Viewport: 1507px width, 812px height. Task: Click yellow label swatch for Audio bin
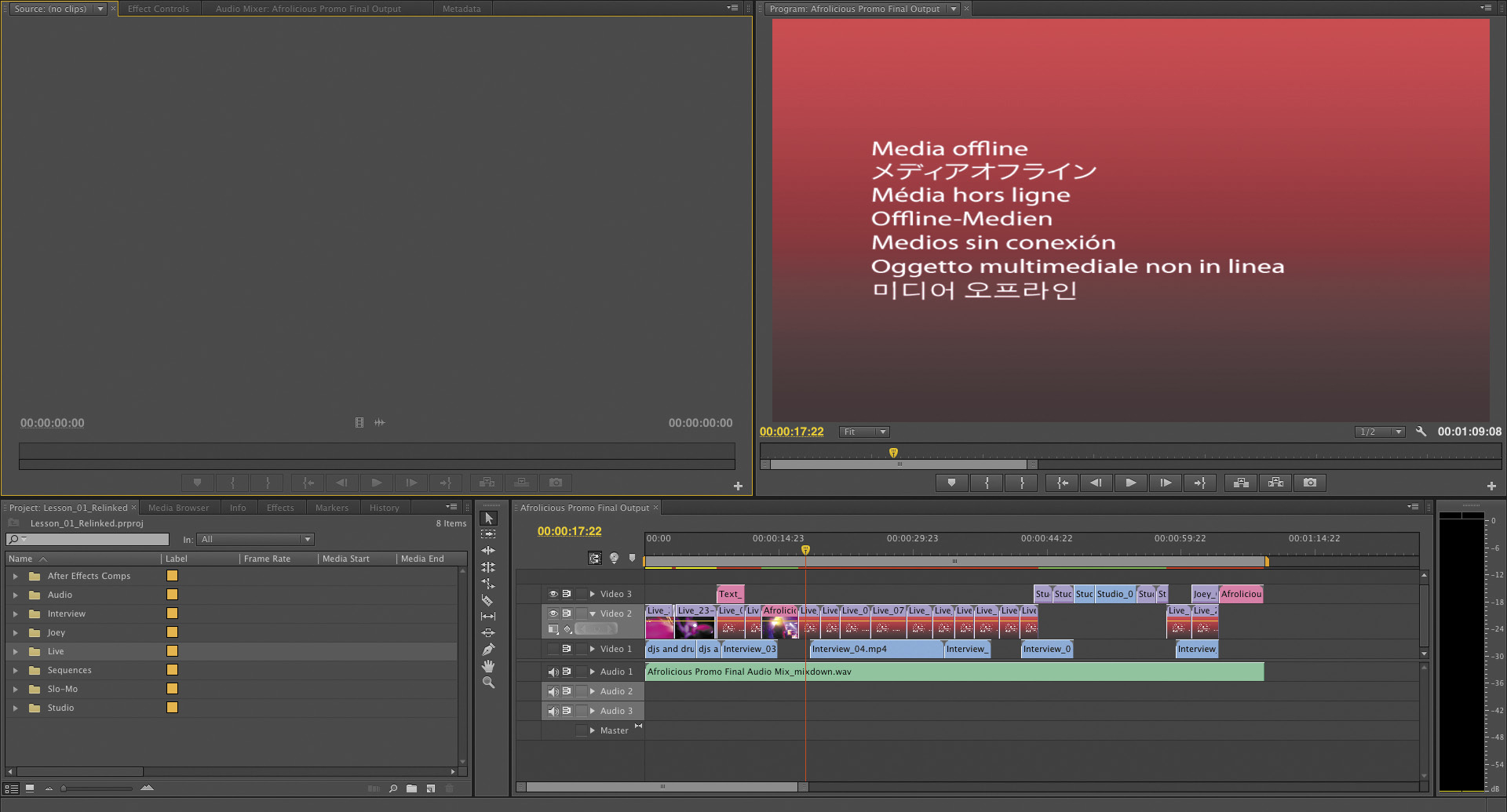pyautogui.click(x=172, y=595)
